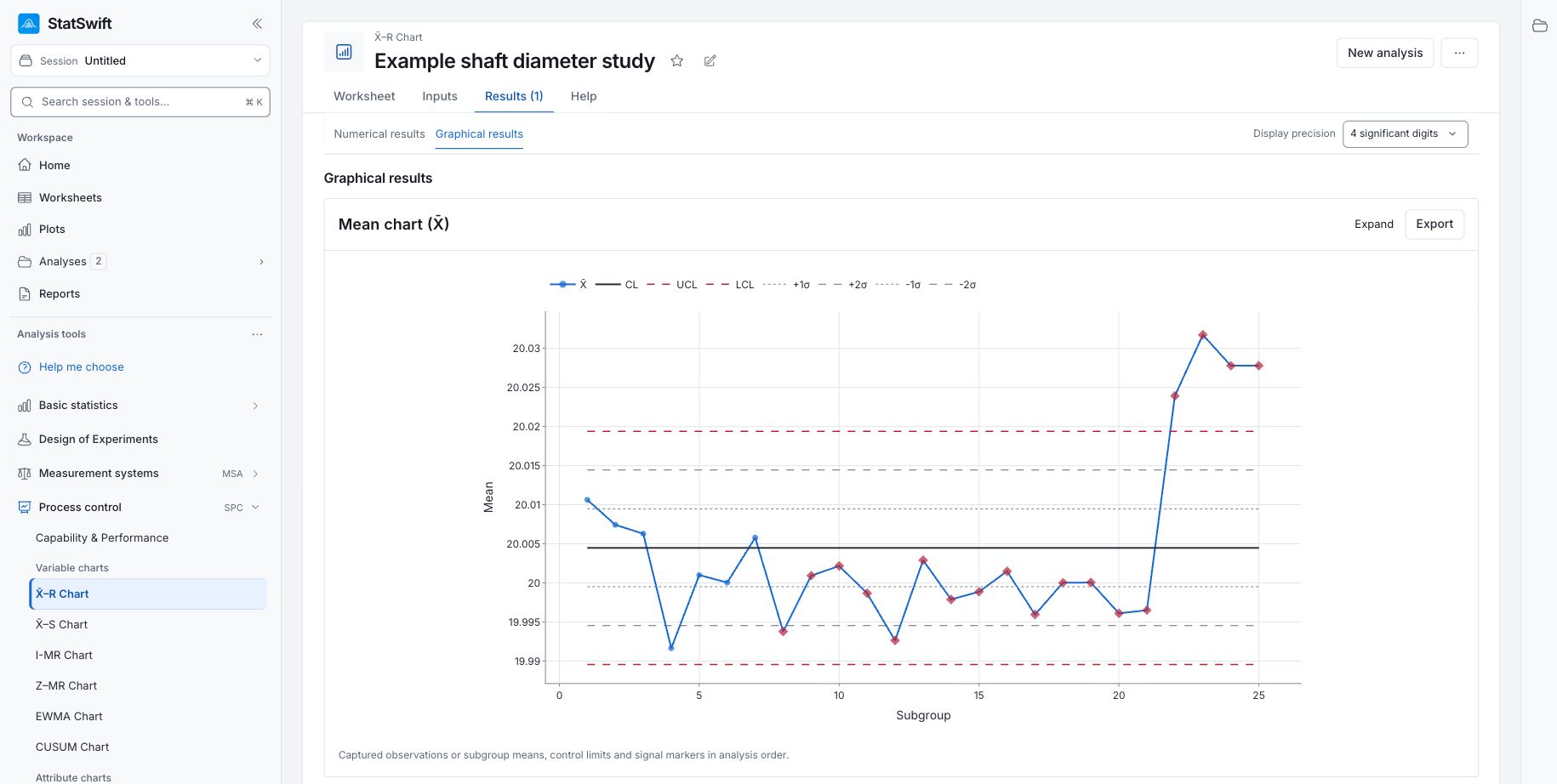This screenshot has height=784, width=1557.
Task: Click the Home house icon
Action: click(25, 165)
